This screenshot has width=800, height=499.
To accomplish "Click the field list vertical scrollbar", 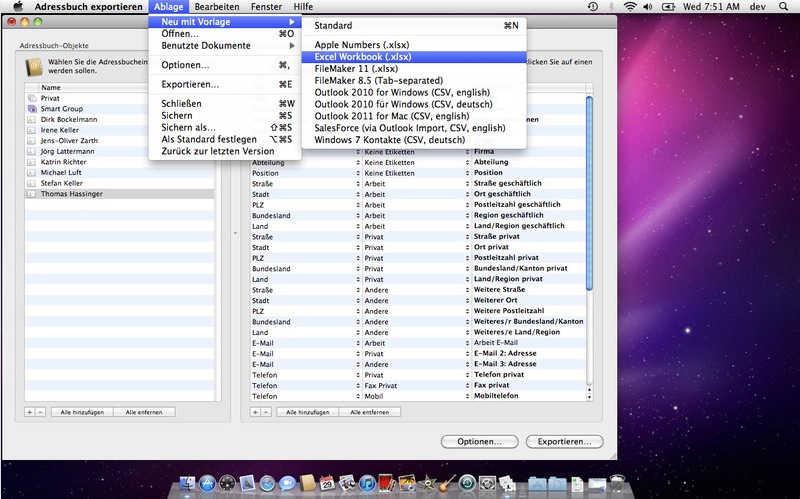I will coord(589,194).
